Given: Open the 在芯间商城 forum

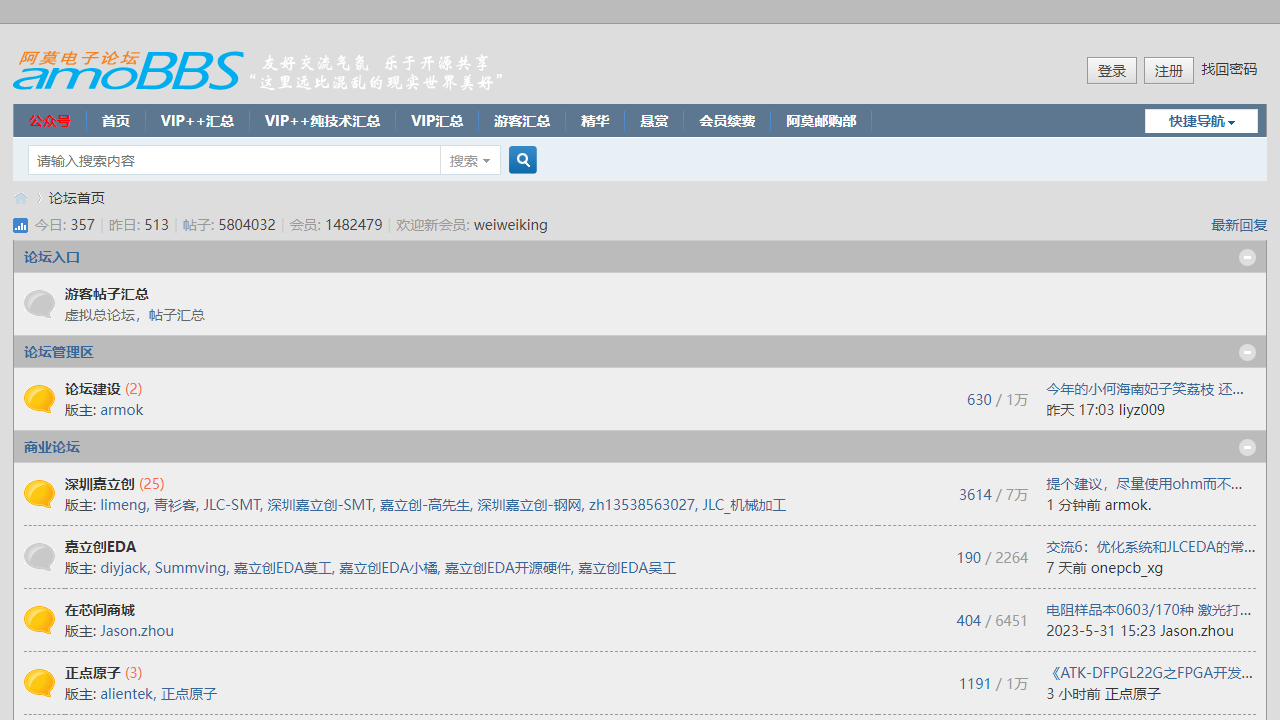Looking at the screenshot, I should coord(100,610).
